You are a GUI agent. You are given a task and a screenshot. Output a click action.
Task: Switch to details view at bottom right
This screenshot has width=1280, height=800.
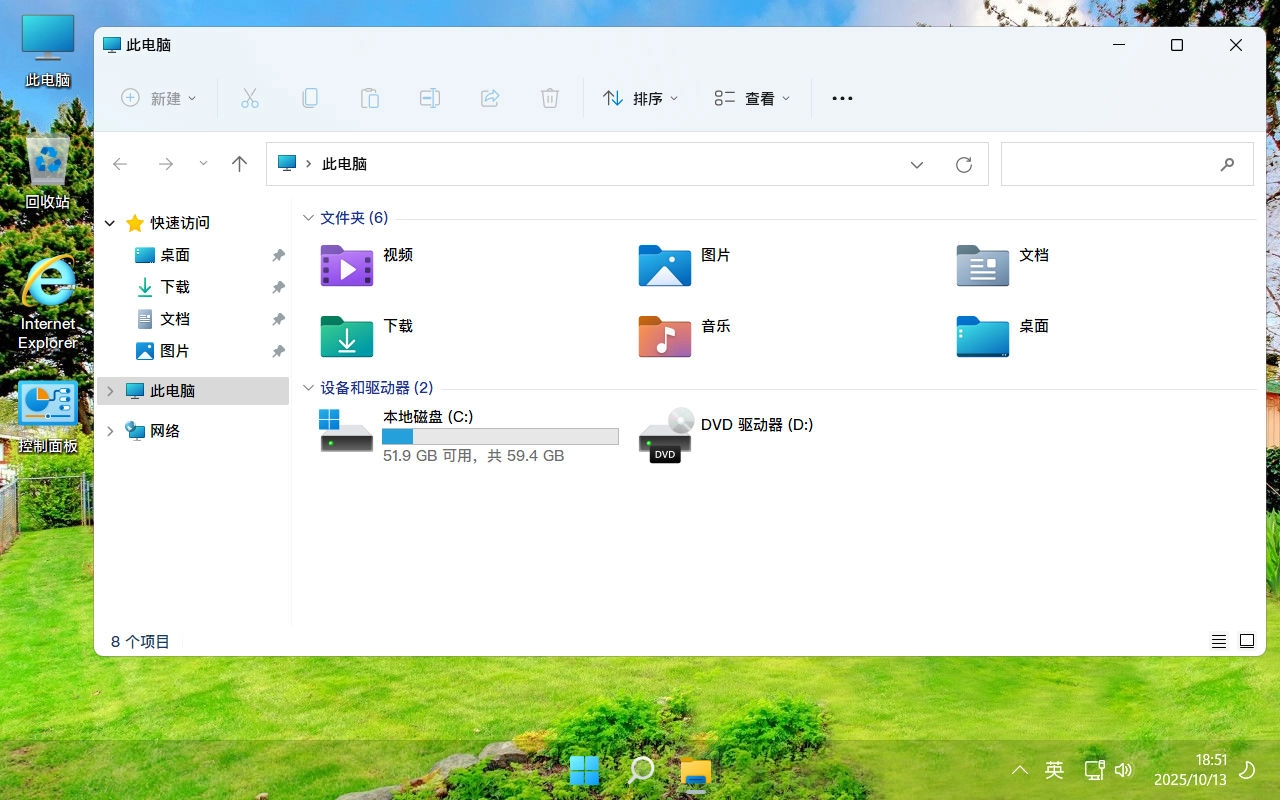click(1218, 640)
